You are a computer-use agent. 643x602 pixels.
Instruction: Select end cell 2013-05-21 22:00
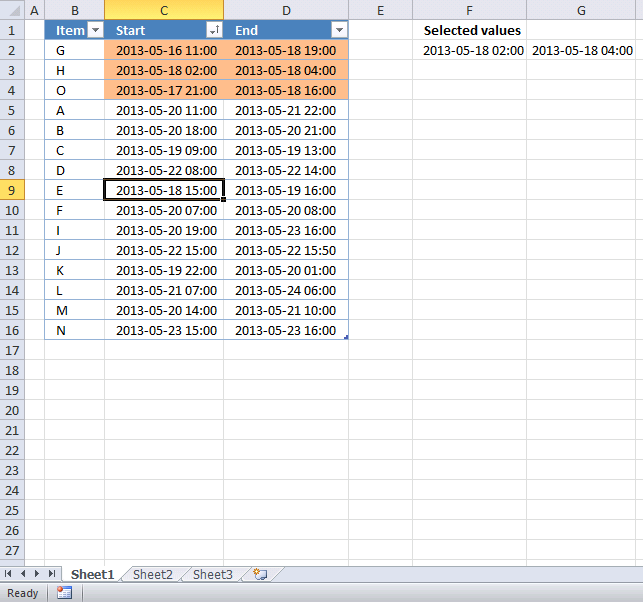286,110
